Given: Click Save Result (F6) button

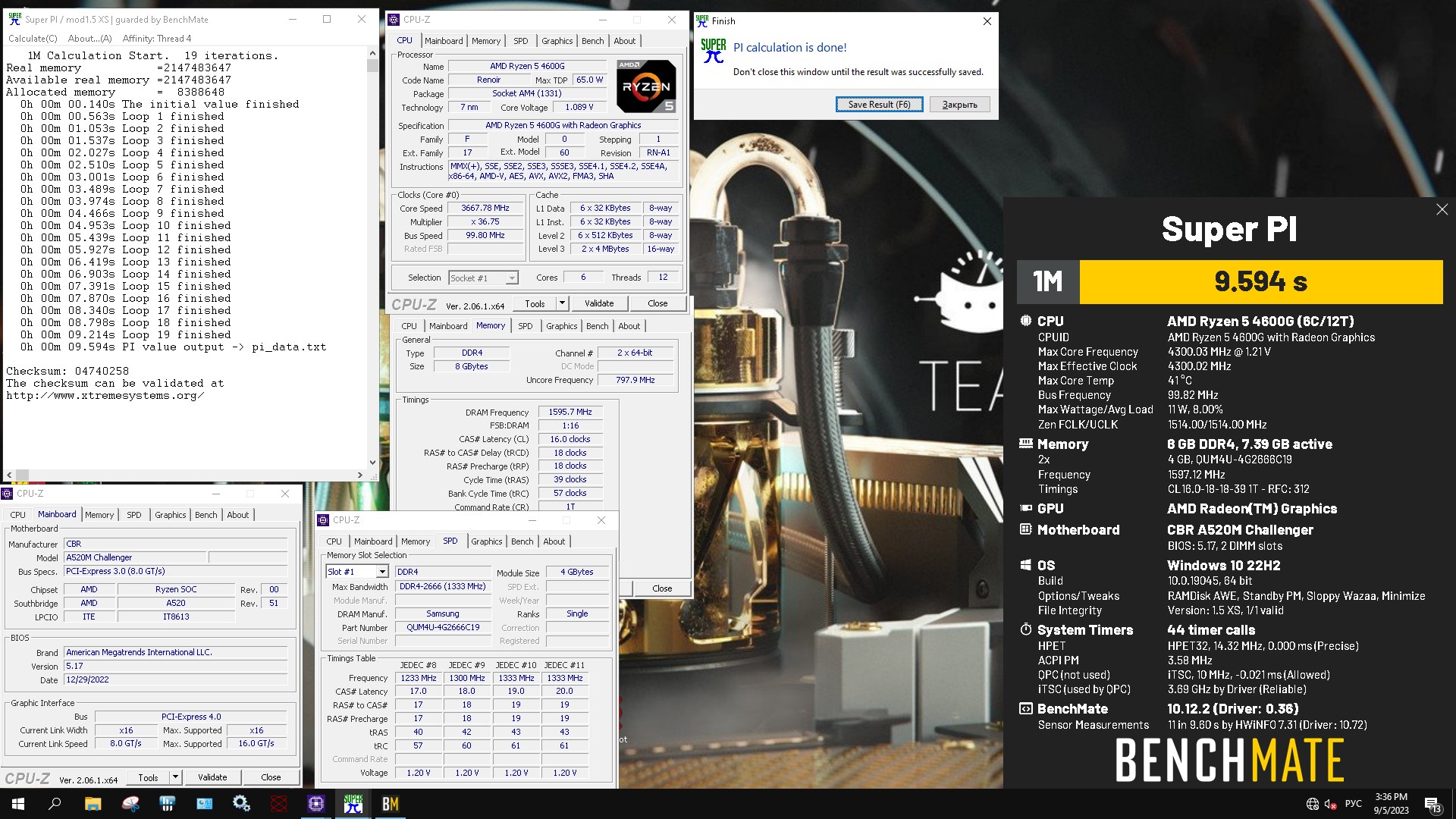Looking at the screenshot, I should point(880,105).
